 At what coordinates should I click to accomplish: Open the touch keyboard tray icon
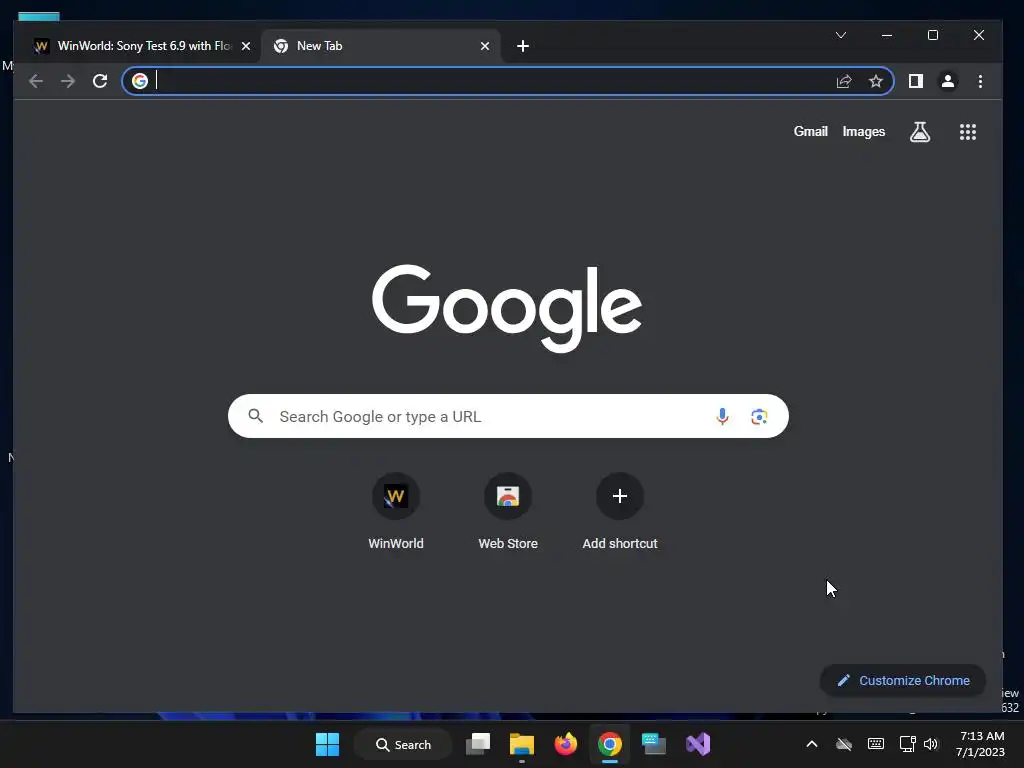(x=876, y=744)
